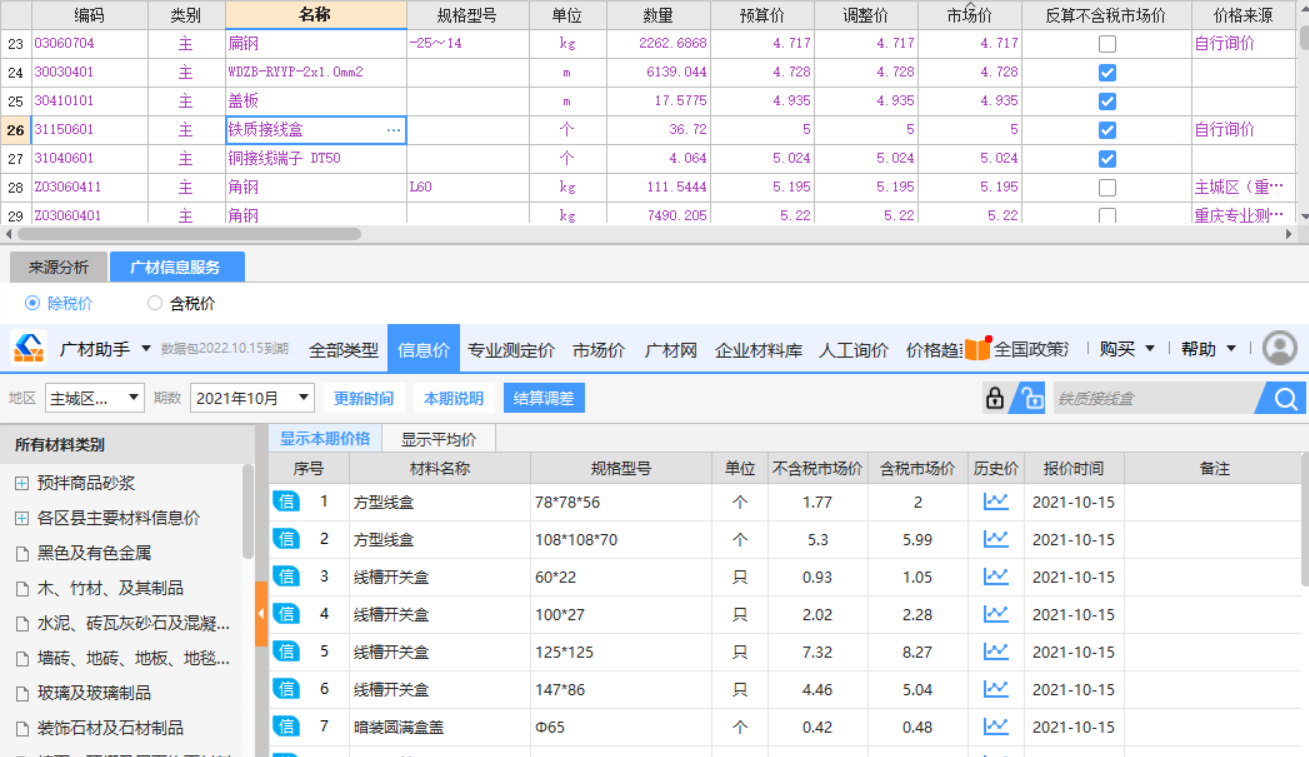Click the 全国政策 link
This screenshot has width=1309, height=757.
tap(1029, 349)
